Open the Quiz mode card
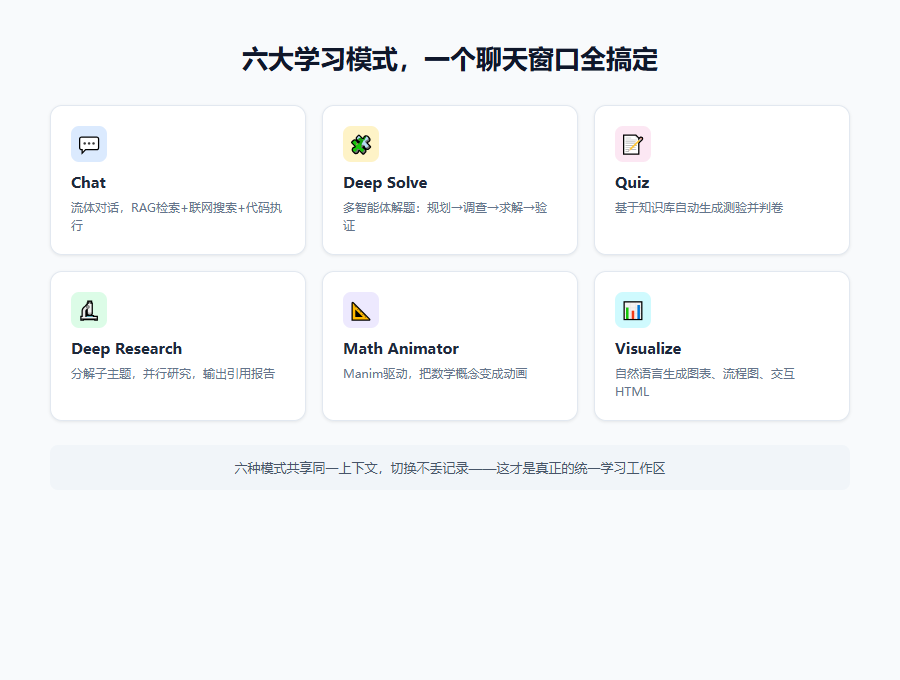 pyautogui.click(x=722, y=180)
